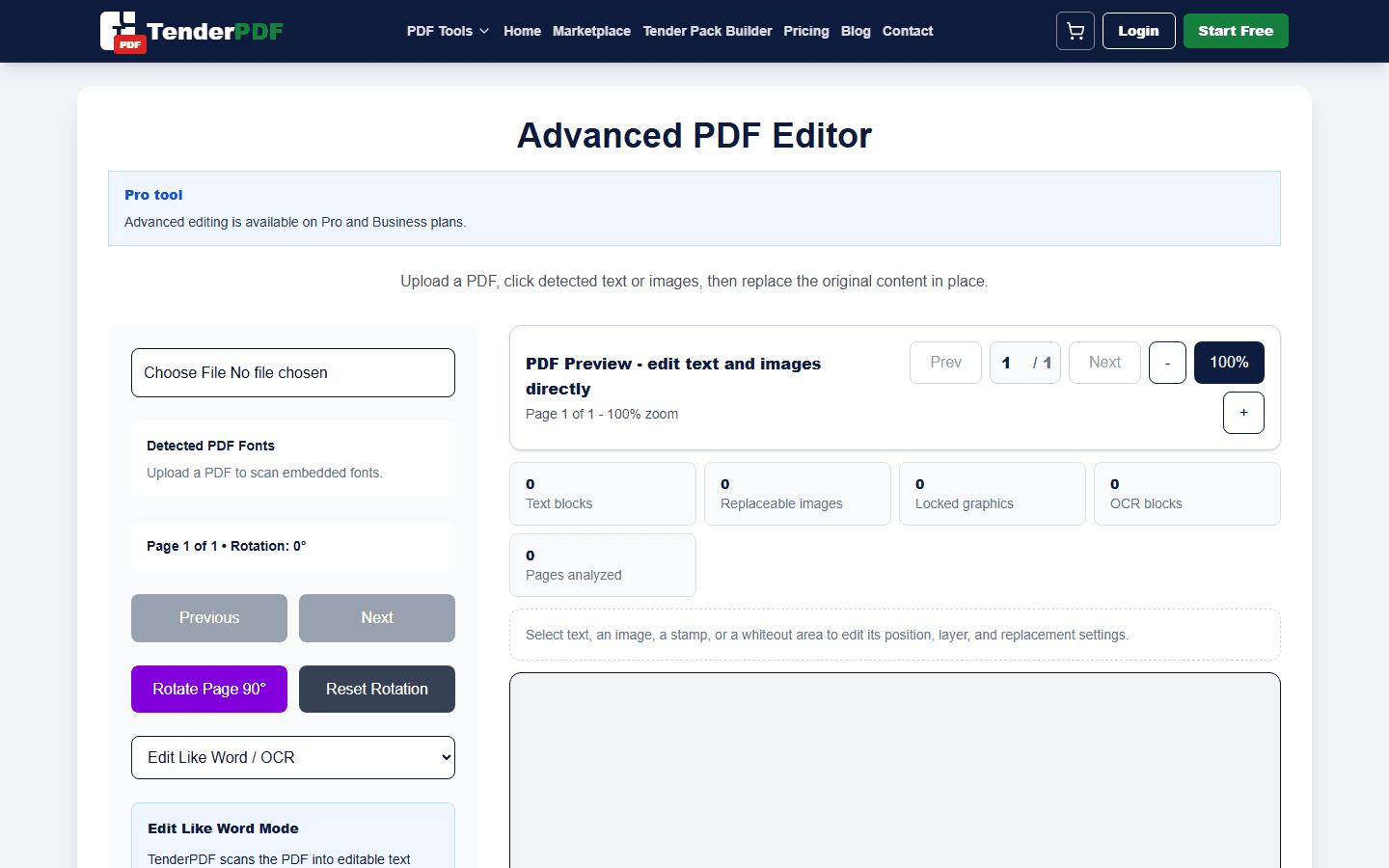Click the Page 1 of 1 Rotation text

227,546
